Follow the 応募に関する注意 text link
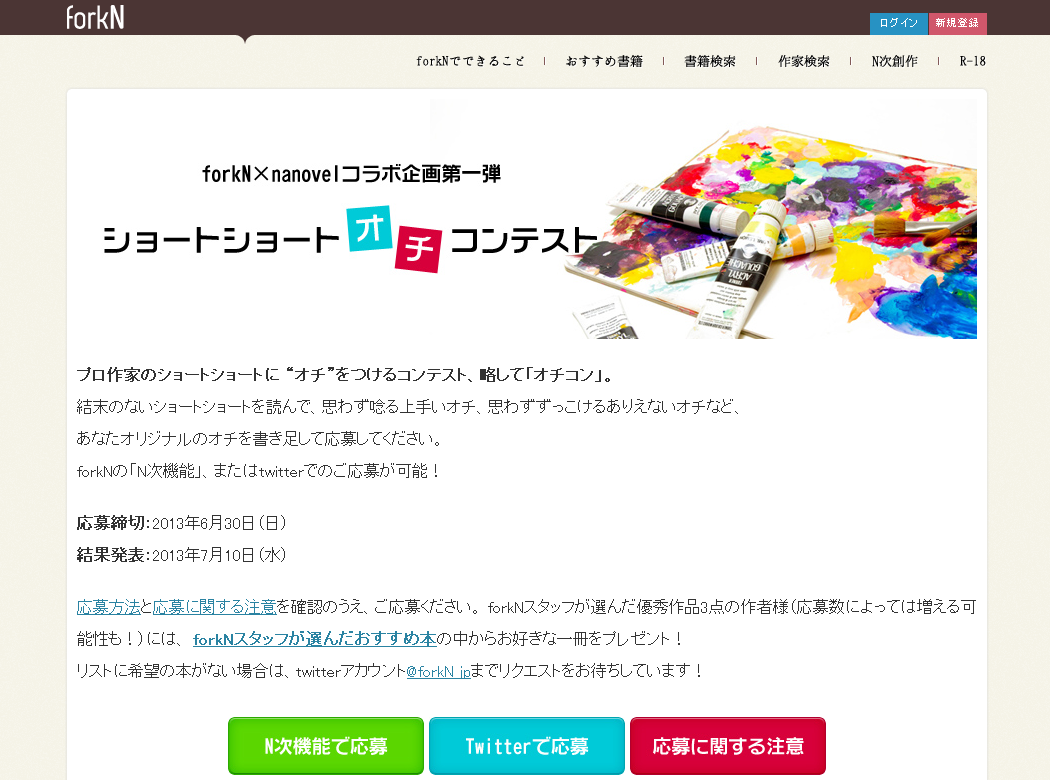 click(214, 607)
